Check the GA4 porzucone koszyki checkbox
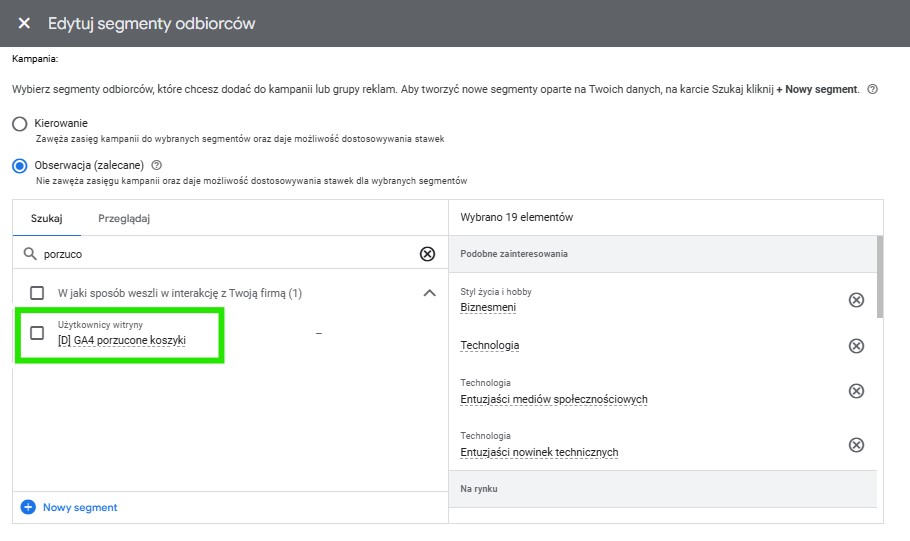 click(x=37, y=333)
